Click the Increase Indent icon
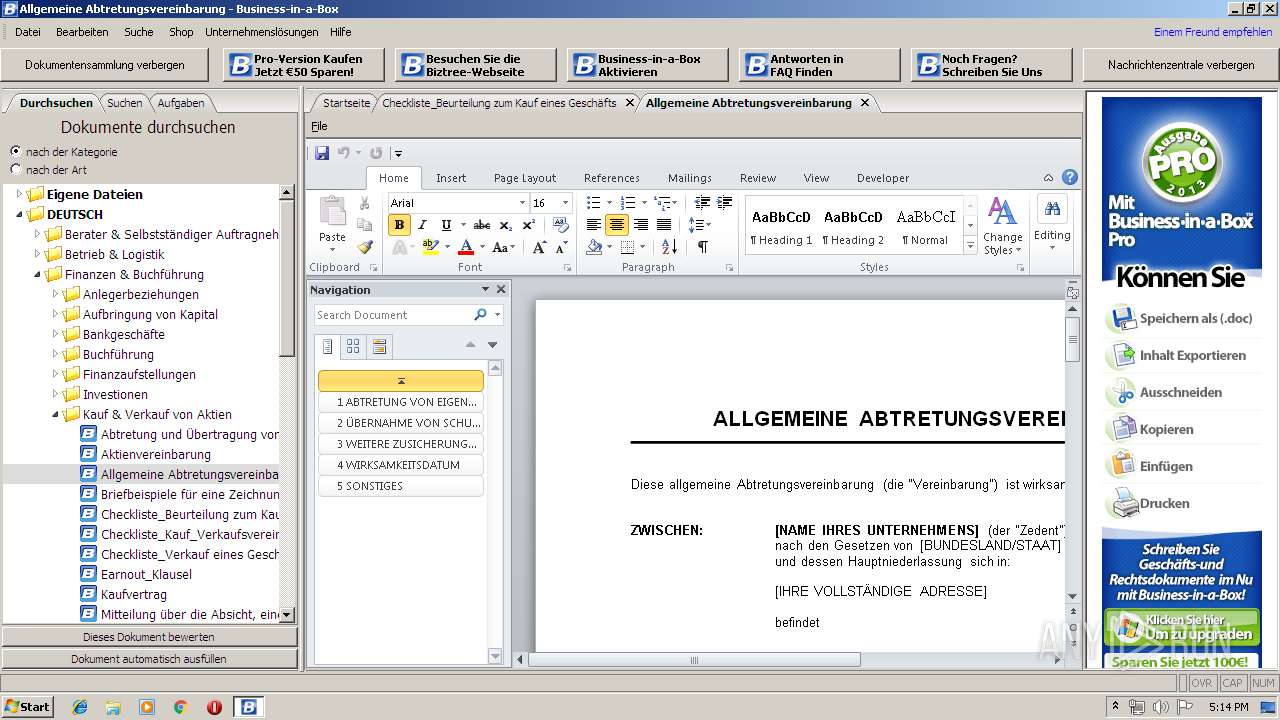 (724, 203)
